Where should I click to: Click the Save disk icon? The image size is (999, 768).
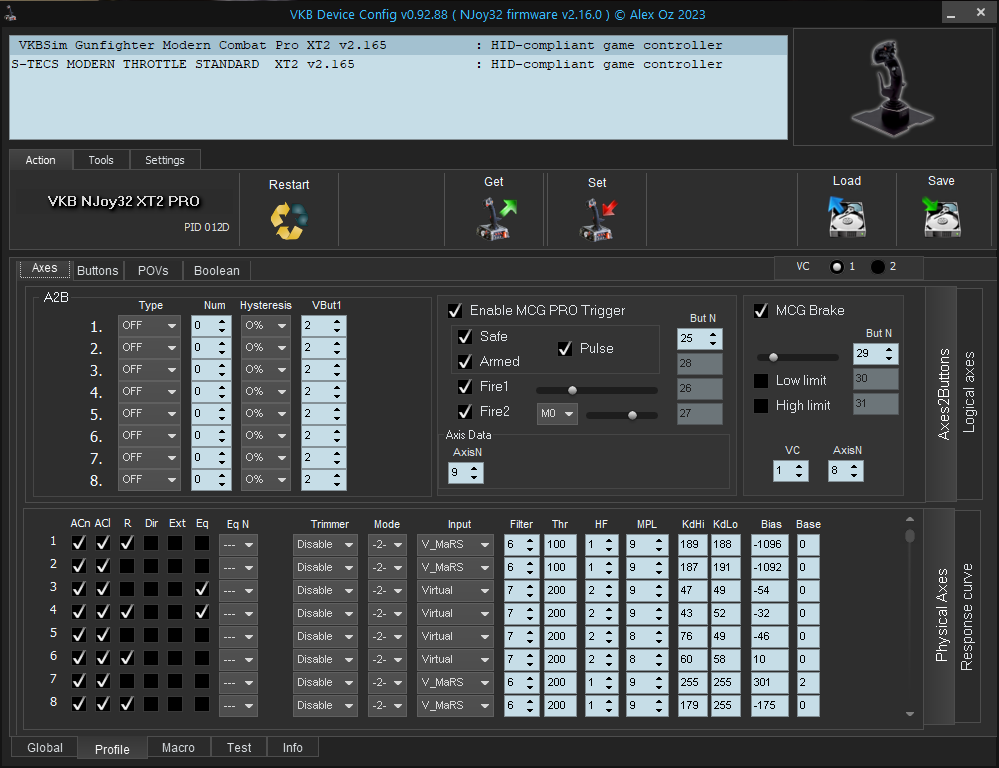click(x=941, y=217)
